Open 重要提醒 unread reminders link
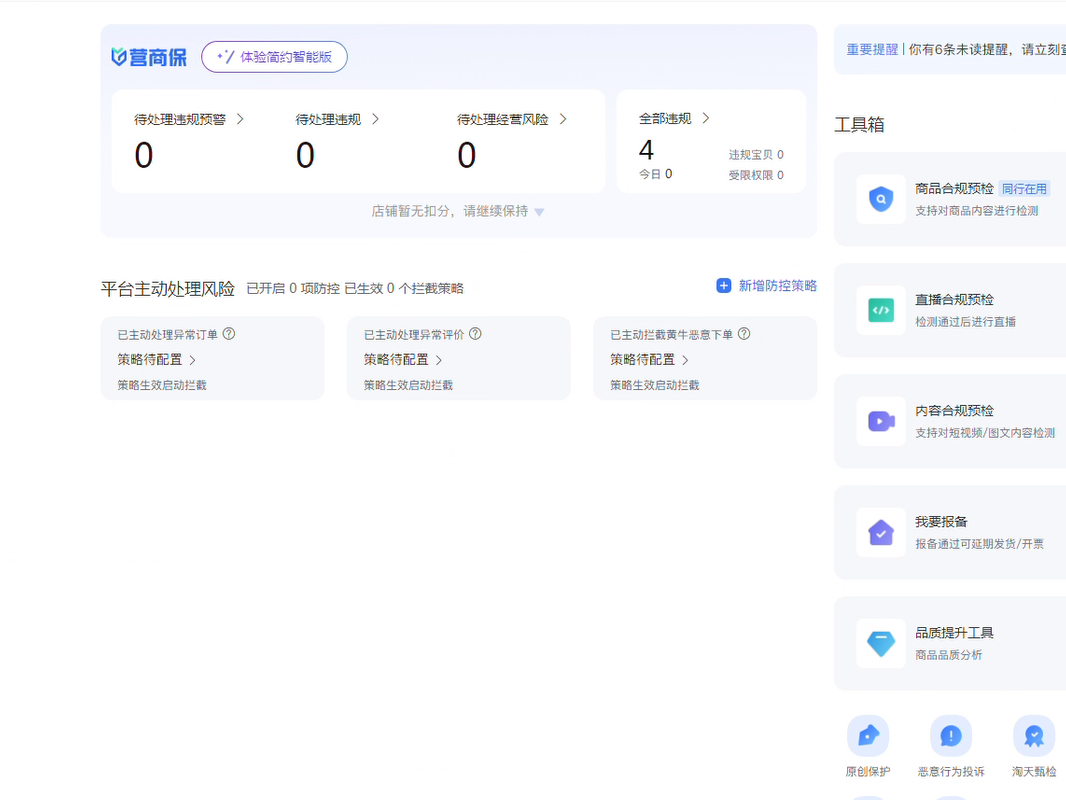The height and width of the screenshot is (800, 1066). [872, 49]
